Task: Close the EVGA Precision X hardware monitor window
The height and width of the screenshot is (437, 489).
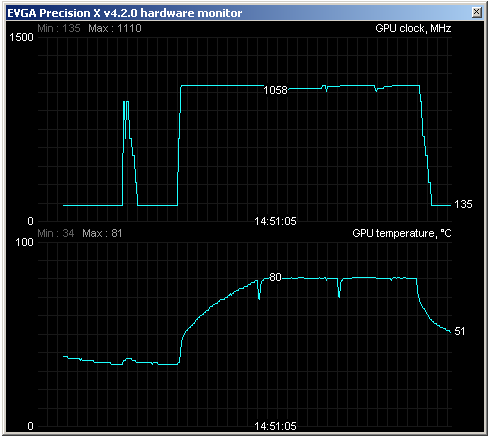Action: [477, 13]
